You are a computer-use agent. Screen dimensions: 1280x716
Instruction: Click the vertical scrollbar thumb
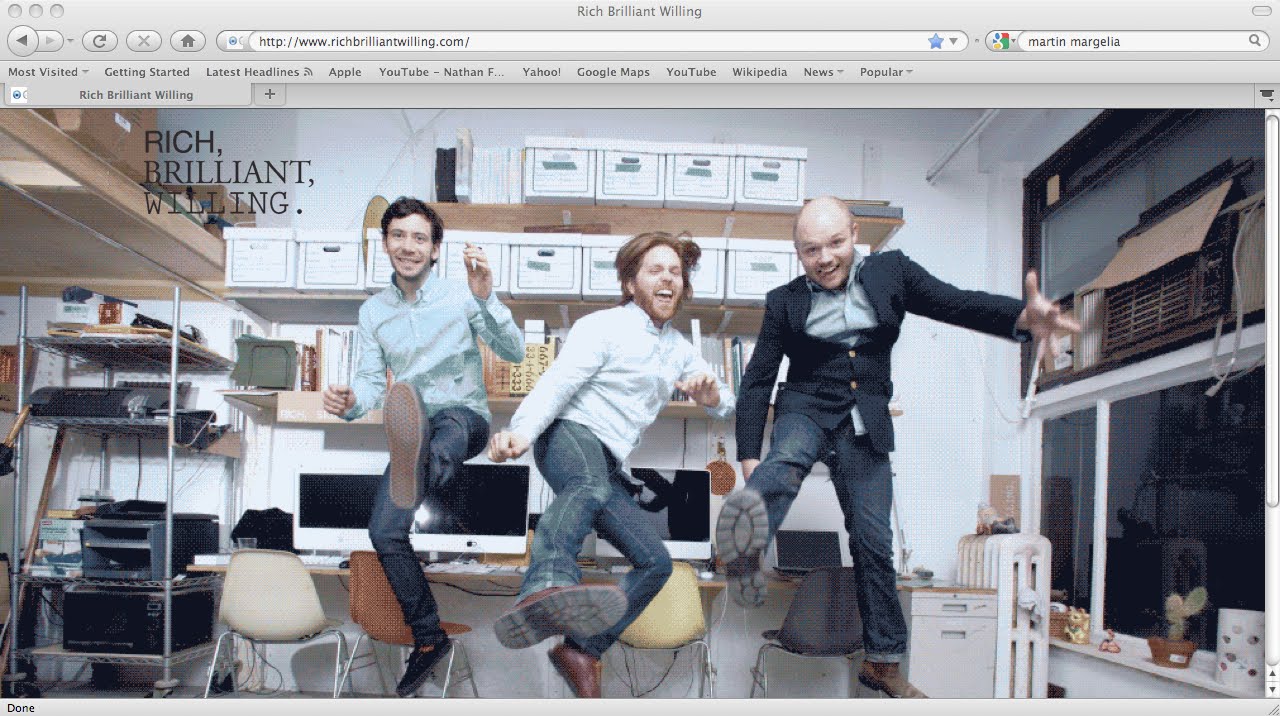tap(1272, 310)
